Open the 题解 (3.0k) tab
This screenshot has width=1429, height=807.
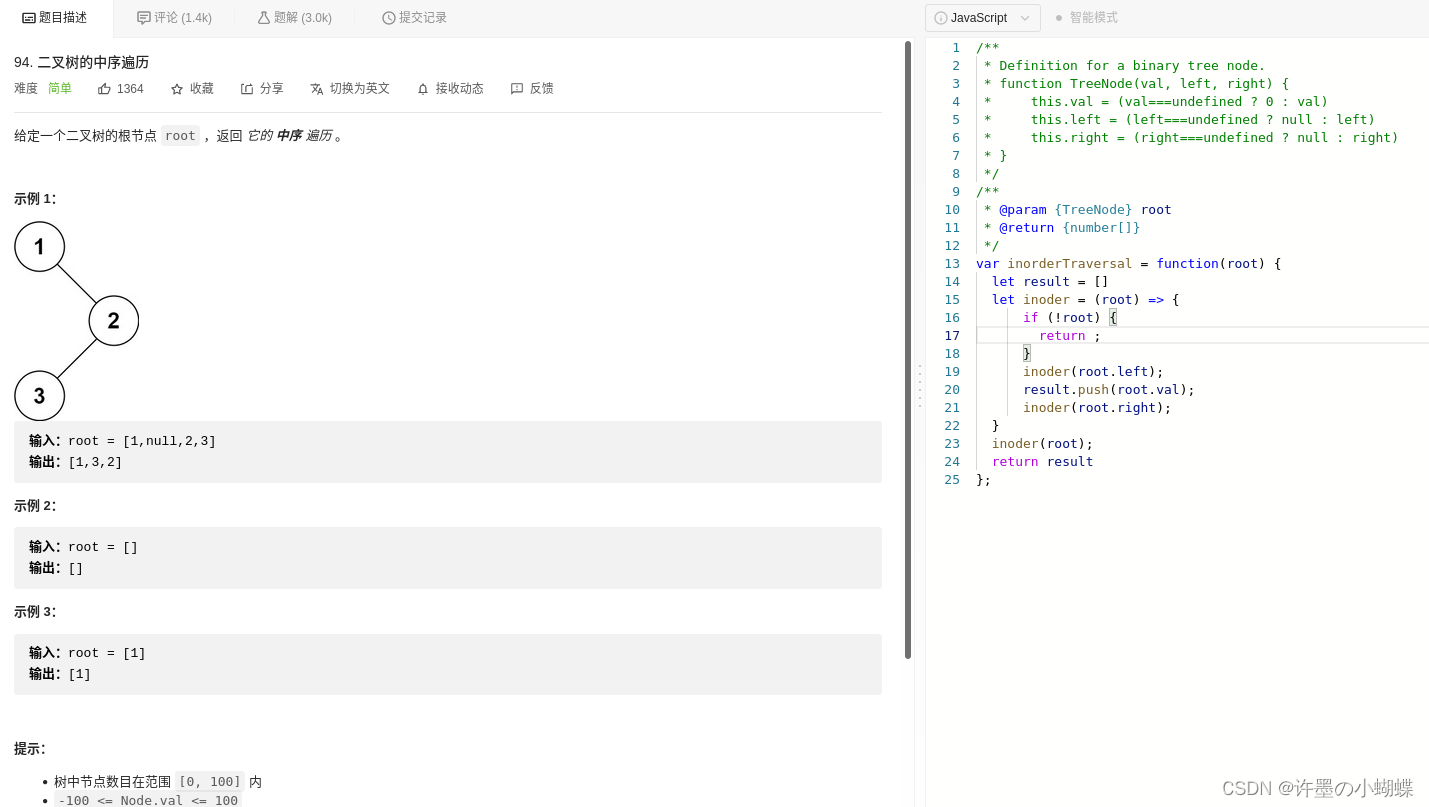(x=294, y=17)
